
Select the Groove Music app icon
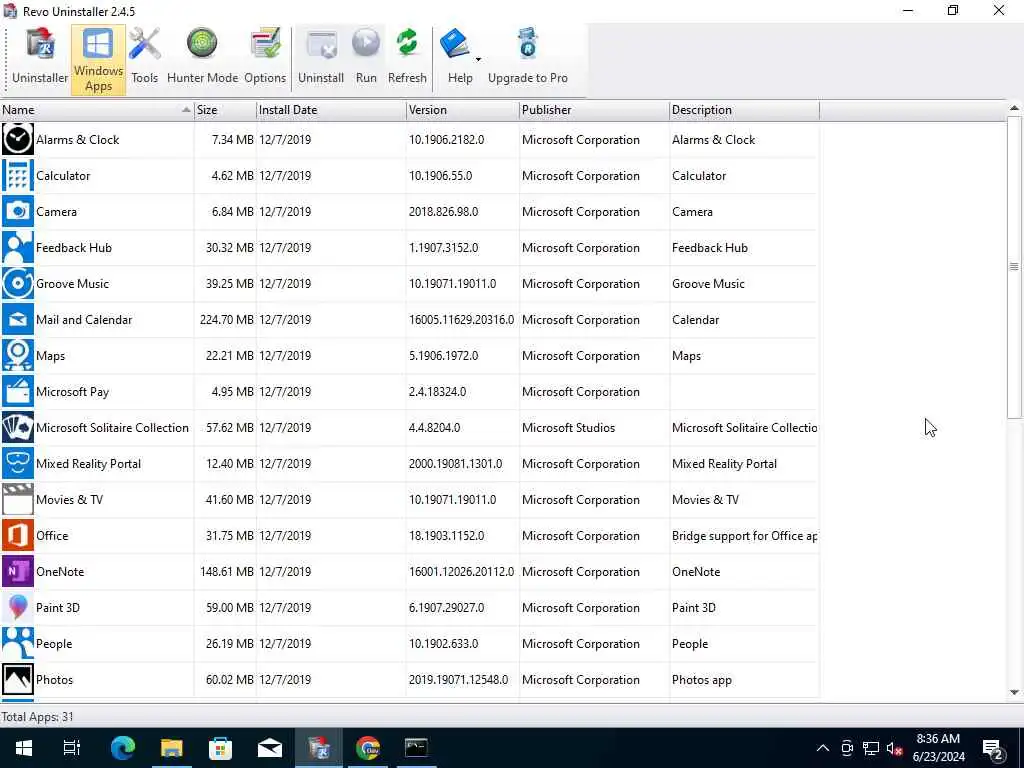[18, 283]
